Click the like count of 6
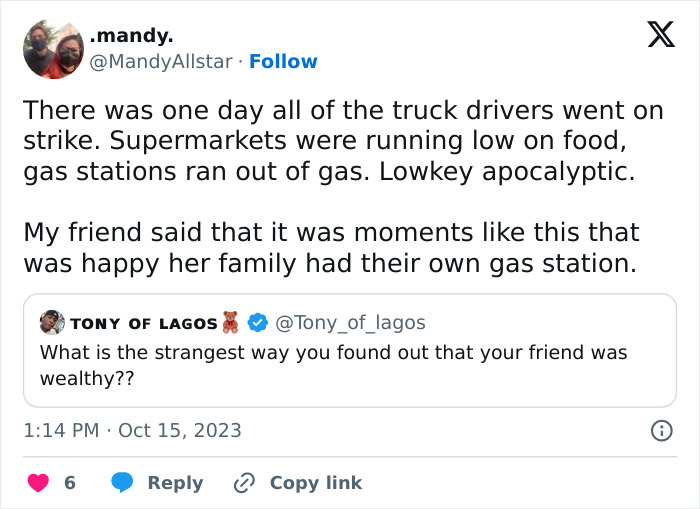This screenshot has height=509, width=700. point(70,483)
